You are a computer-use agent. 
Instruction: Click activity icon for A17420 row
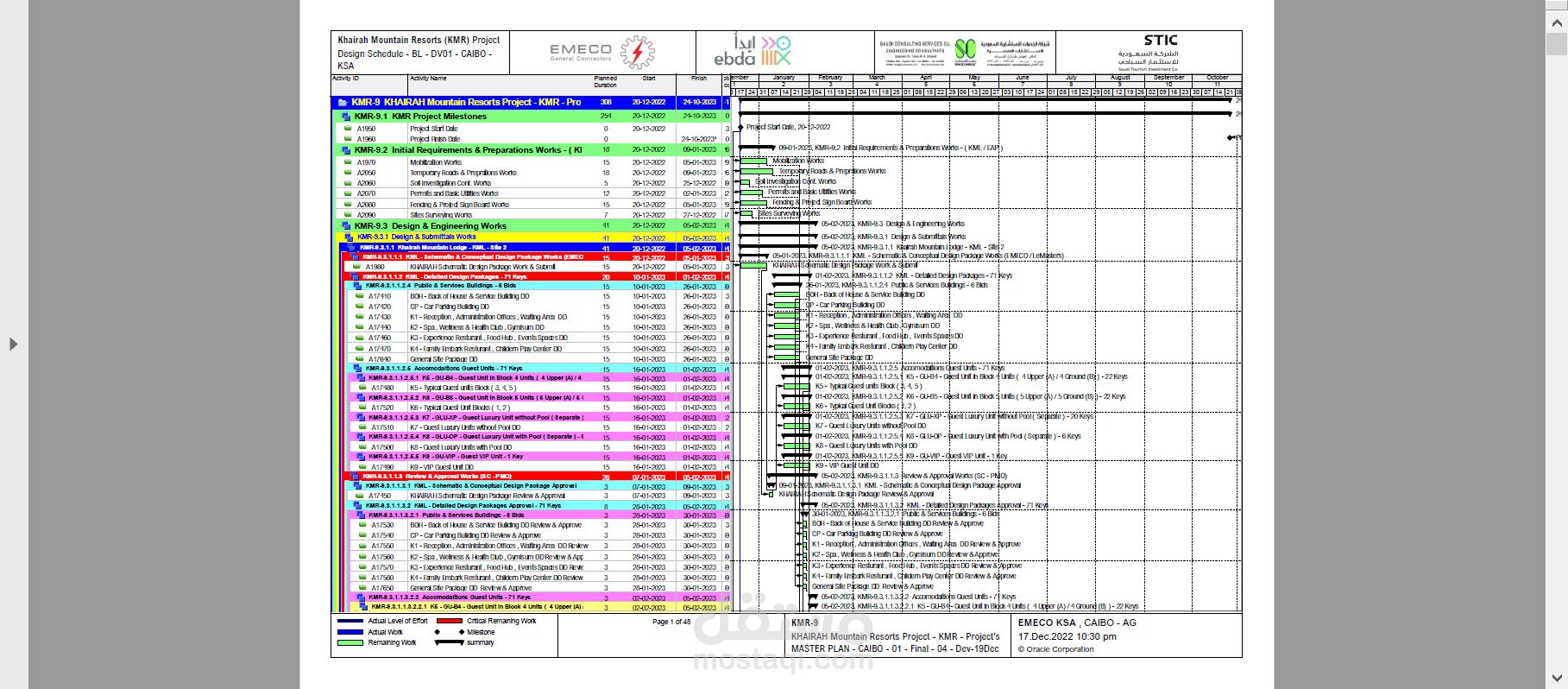(360, 307)
